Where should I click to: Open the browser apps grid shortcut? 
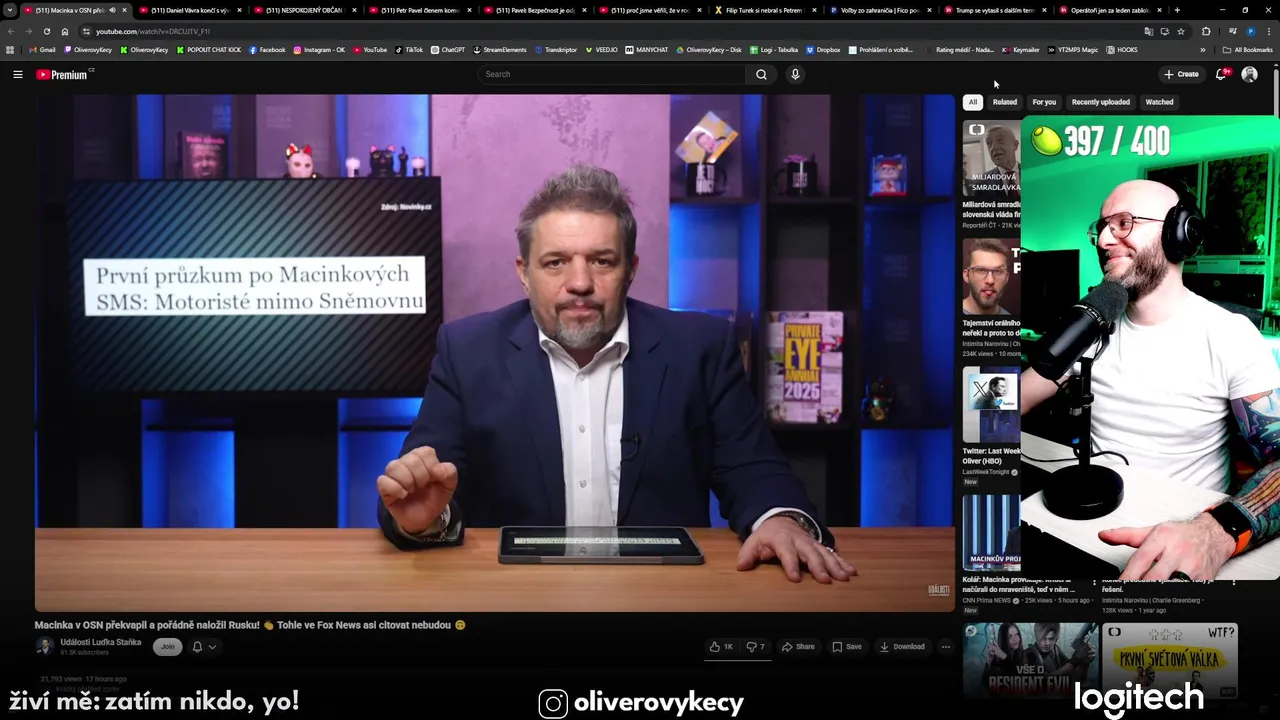(x=10, y=50)
